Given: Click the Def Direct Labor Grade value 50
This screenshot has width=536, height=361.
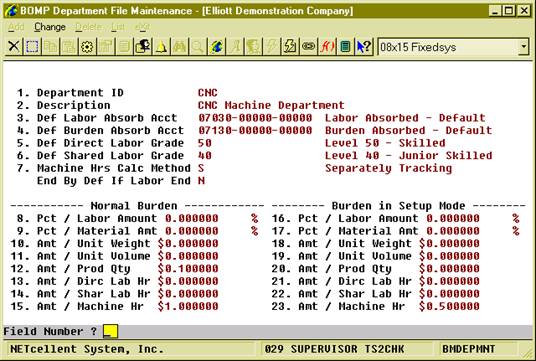Looking at the screenshot, I should [205, 143].
